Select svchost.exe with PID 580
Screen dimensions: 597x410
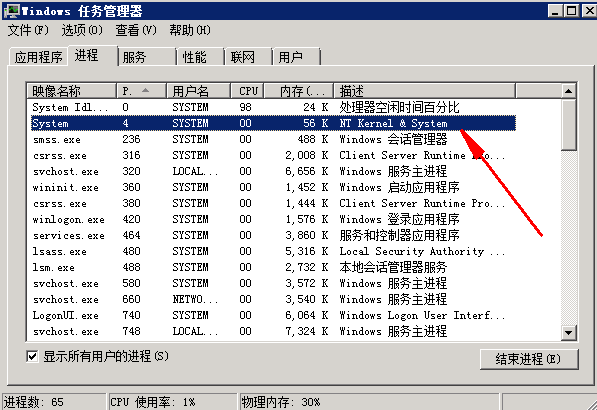coord(273,283)
